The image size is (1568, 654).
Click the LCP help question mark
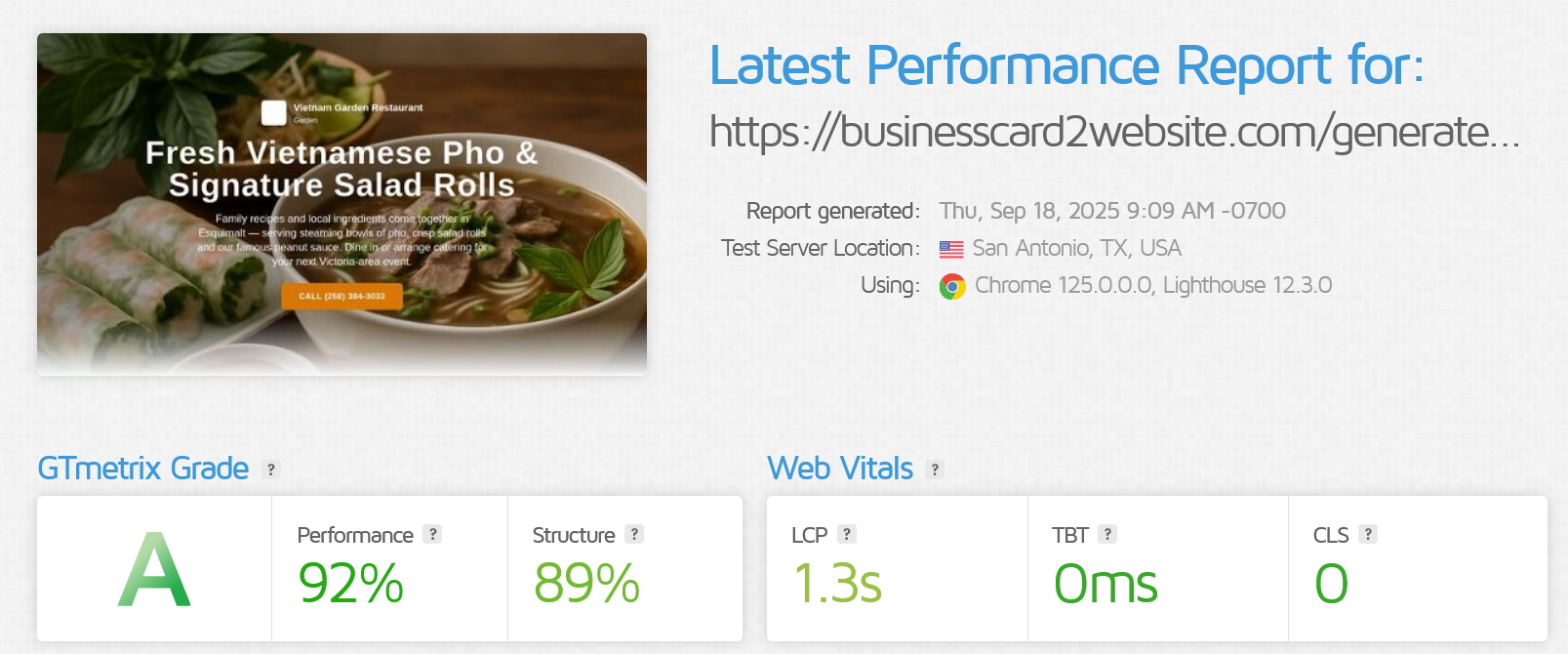pyautogui.click(x=847, y=534)
